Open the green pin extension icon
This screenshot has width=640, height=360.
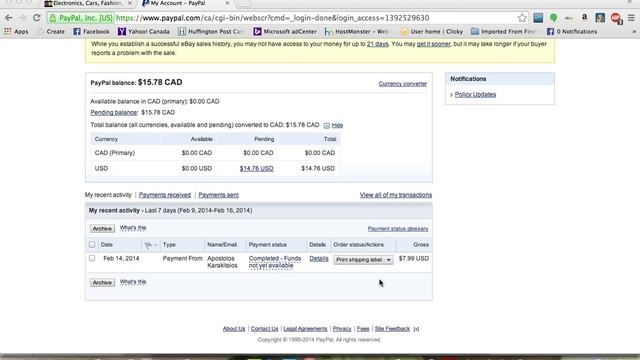tap(553, 18)
